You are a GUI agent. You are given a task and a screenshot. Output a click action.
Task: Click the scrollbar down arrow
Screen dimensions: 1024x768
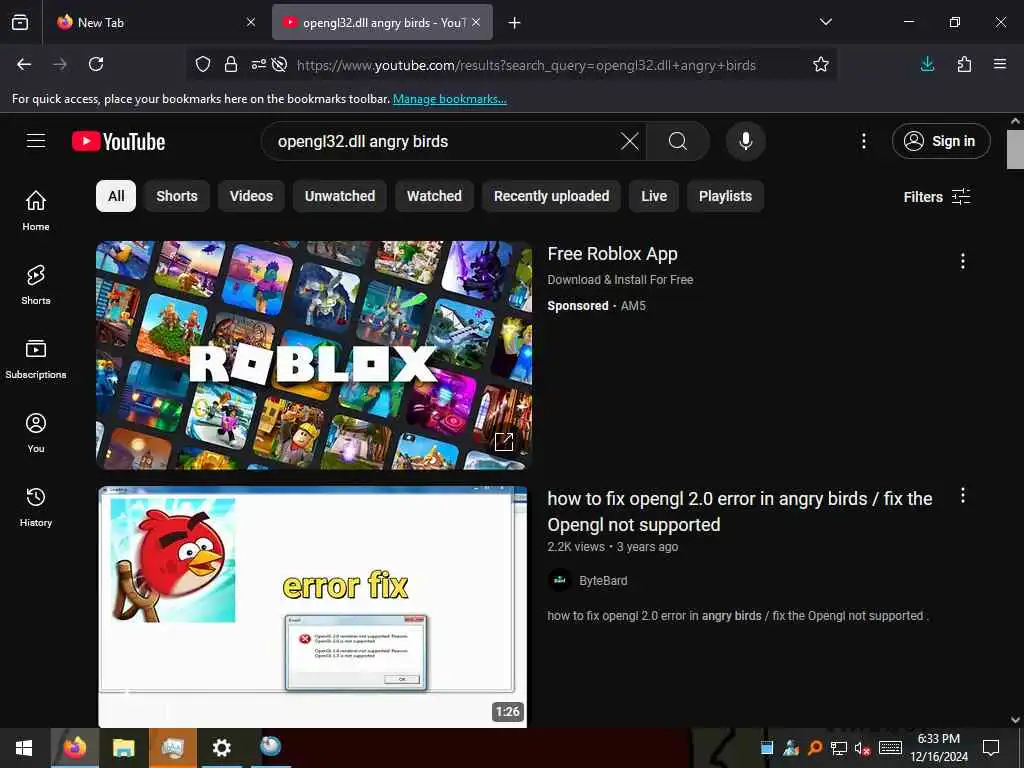click(1015, 720)
